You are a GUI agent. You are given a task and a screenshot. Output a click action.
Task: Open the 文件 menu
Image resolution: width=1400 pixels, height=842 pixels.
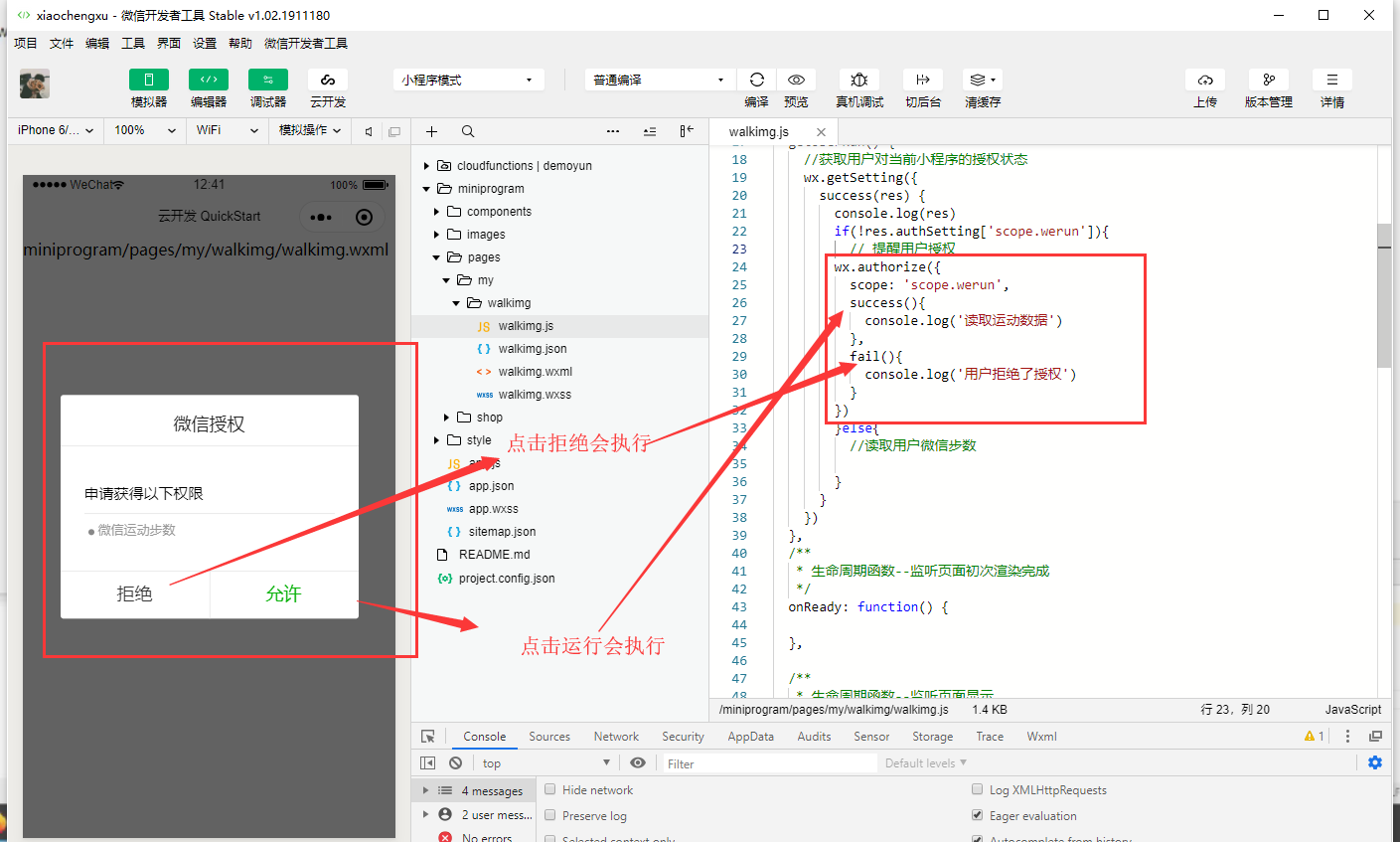pos(62,43)
